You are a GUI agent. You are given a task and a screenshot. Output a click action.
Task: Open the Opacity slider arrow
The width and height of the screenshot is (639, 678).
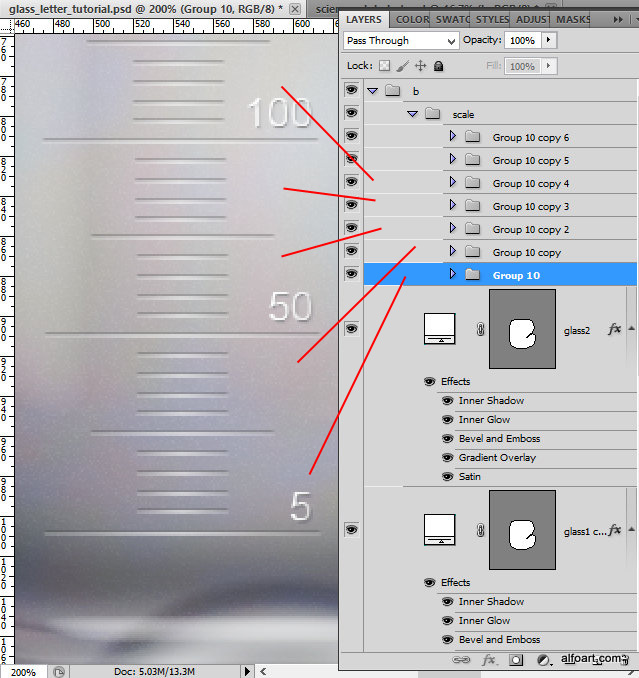pyautogui.click(x=549, y=41)
